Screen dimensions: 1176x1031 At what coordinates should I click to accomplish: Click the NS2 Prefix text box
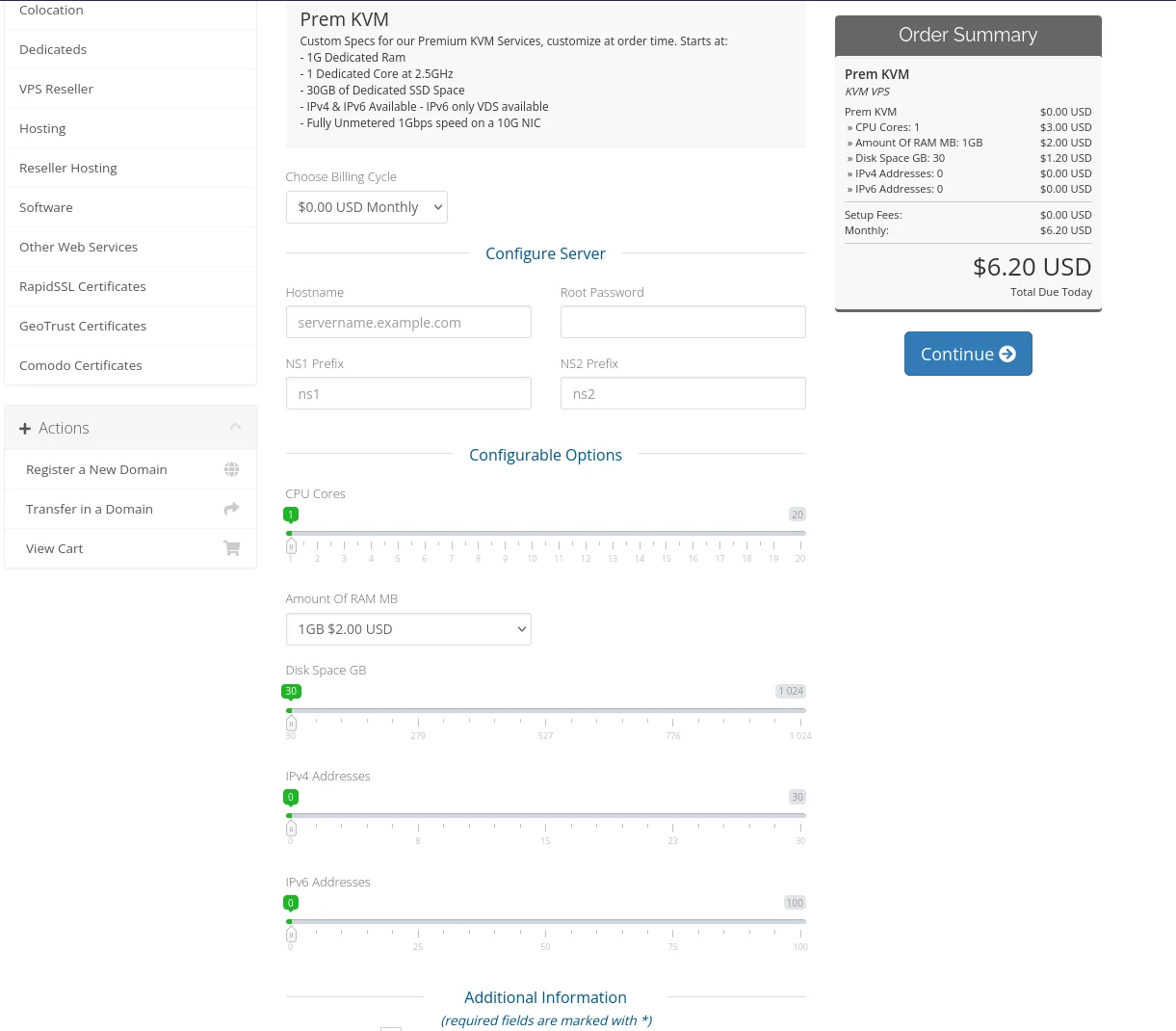(x=682, y=394)
